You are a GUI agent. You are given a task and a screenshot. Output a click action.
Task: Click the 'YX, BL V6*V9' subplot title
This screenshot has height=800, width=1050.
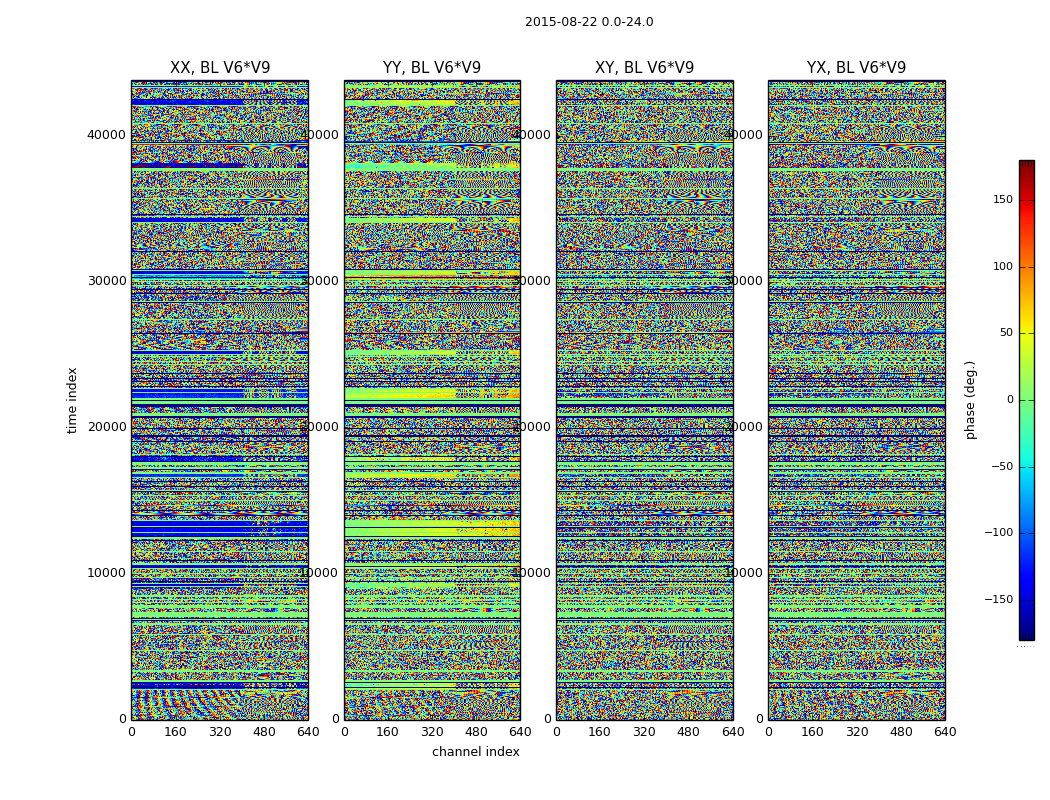click(x=856, y=68)
